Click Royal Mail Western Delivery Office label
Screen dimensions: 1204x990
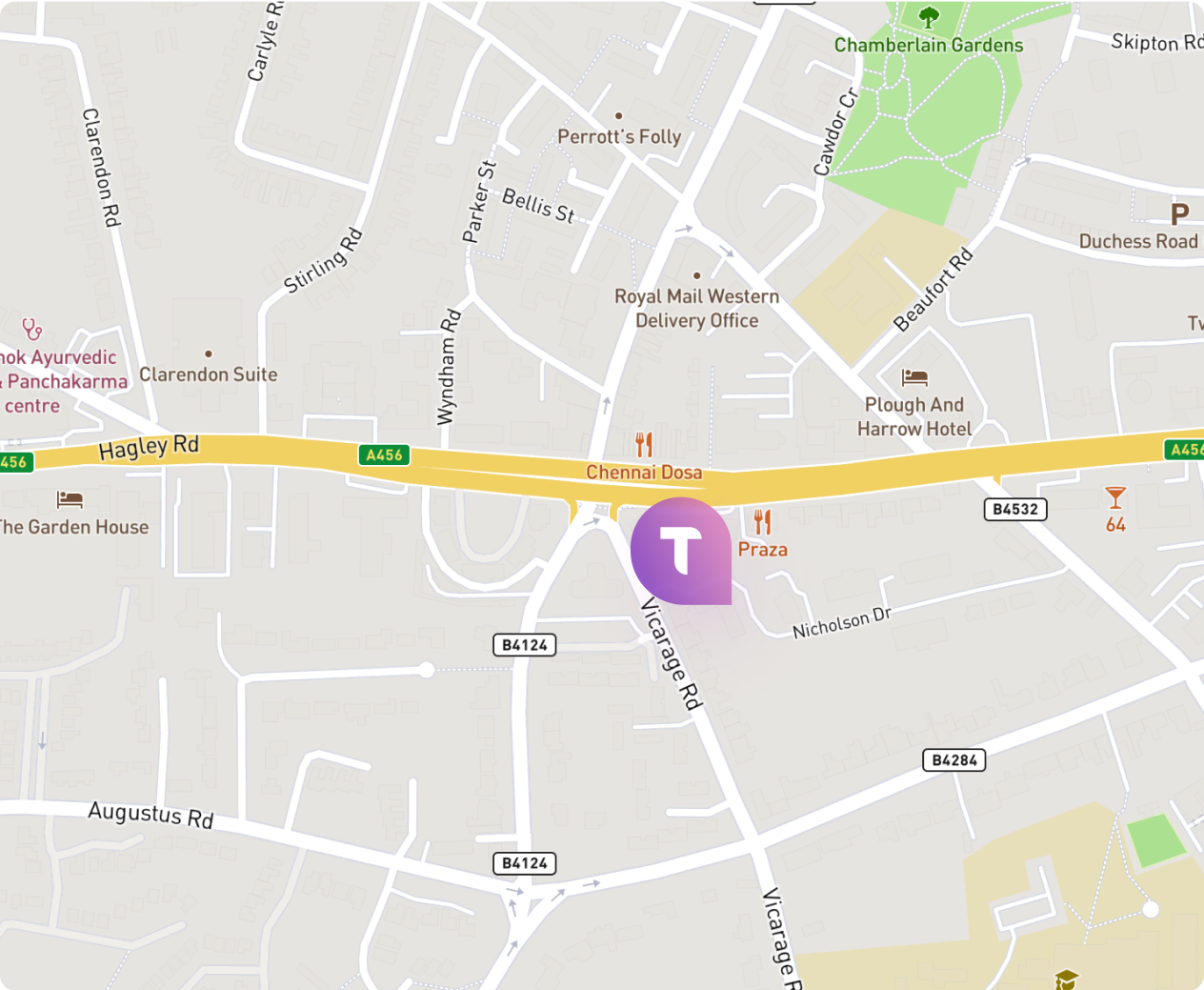697,309
